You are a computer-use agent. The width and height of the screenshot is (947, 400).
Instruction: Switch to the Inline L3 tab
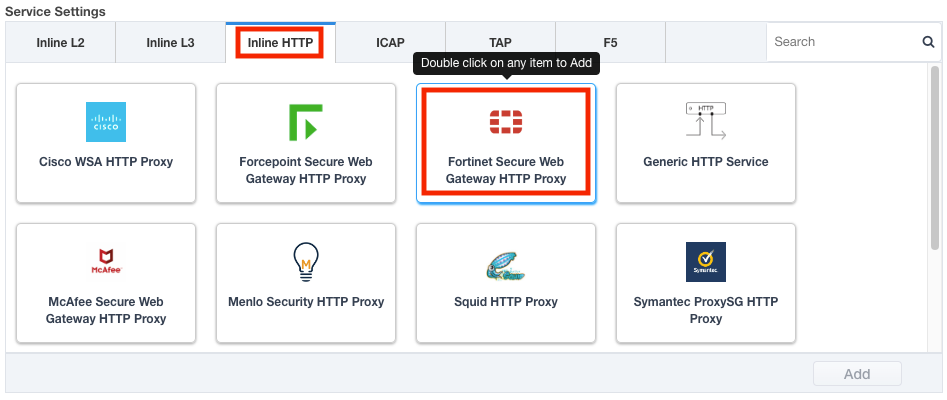[171, 42]
